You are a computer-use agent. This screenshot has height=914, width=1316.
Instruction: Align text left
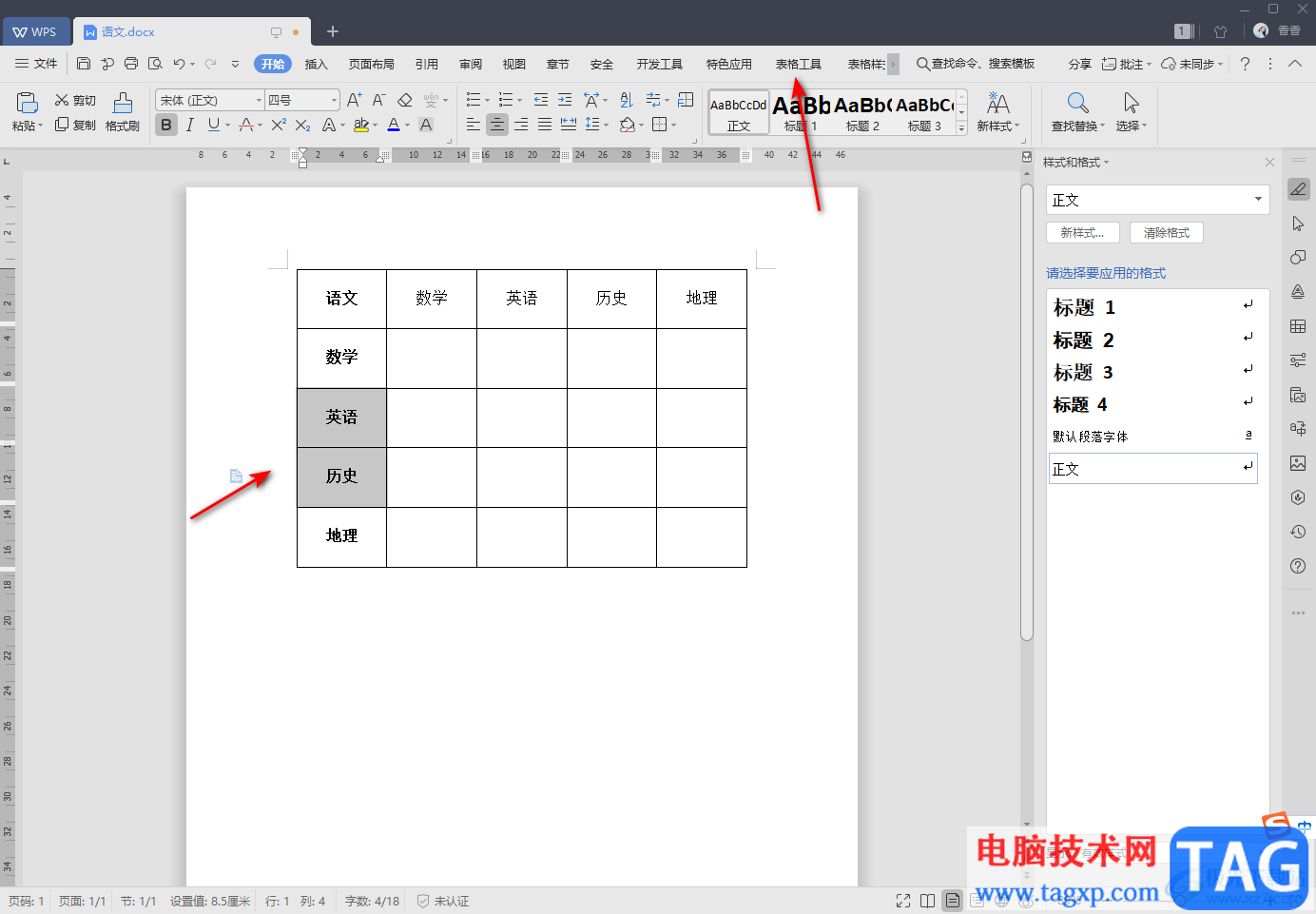coord(473,125)
